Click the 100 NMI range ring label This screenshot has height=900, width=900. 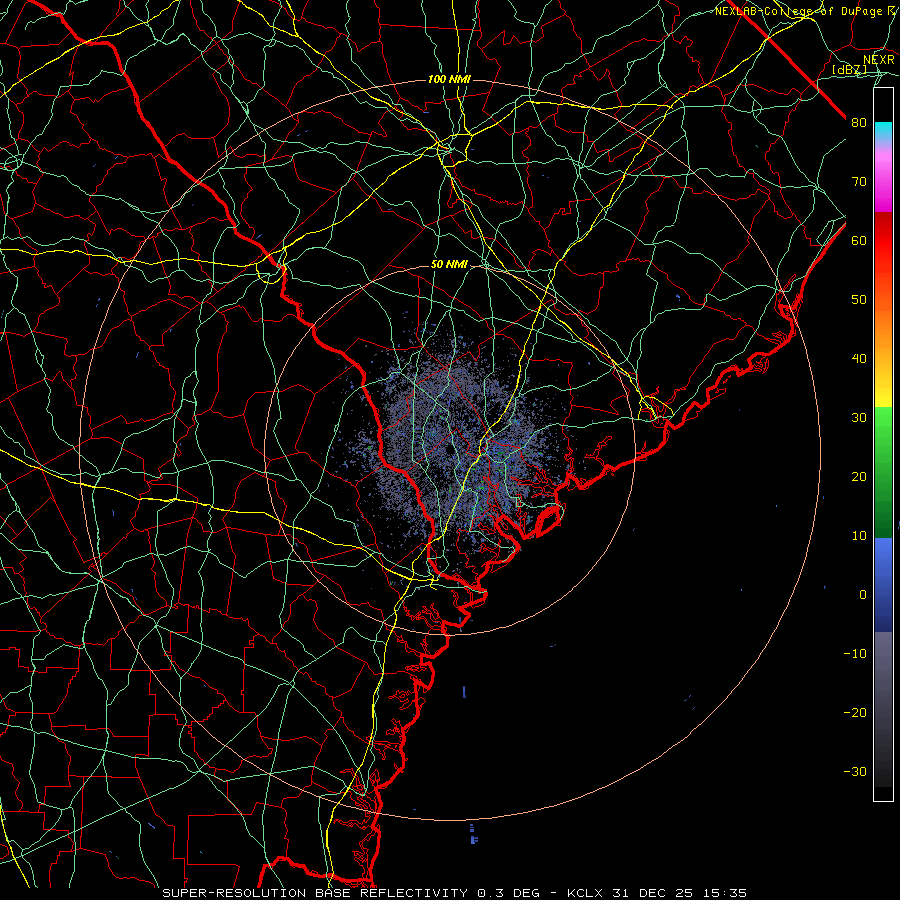[449, 79]
